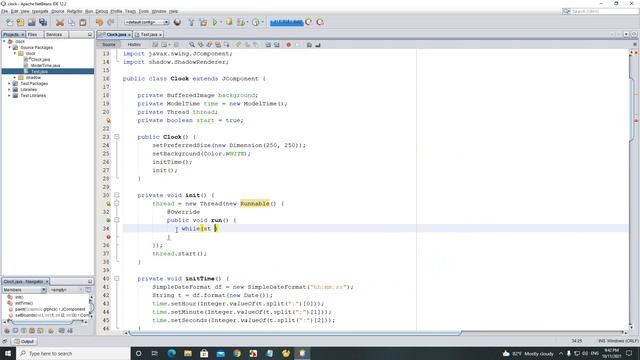Expand the Test Libraries node
Image resolution: width=640 pixels, height=360 pixels.
pyautogui.click(x=10, y=96)
